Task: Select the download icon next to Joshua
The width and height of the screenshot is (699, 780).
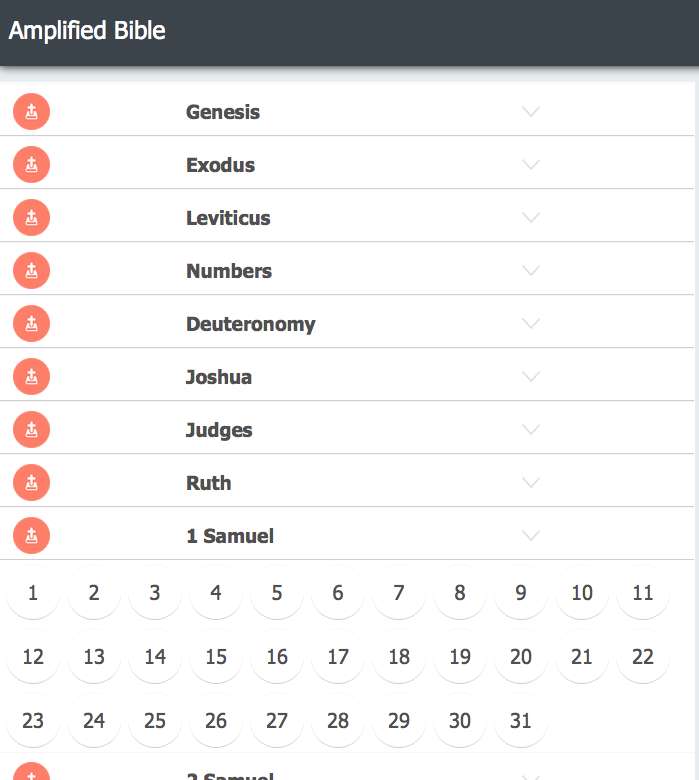Action: click(x=31, y=377)
